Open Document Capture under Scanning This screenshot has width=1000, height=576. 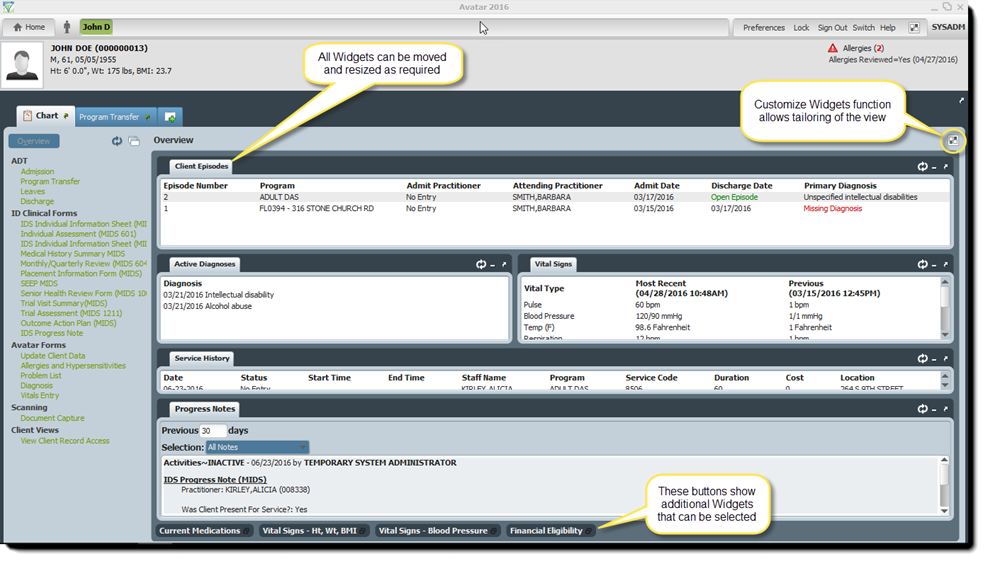click(x=52, y=418)
